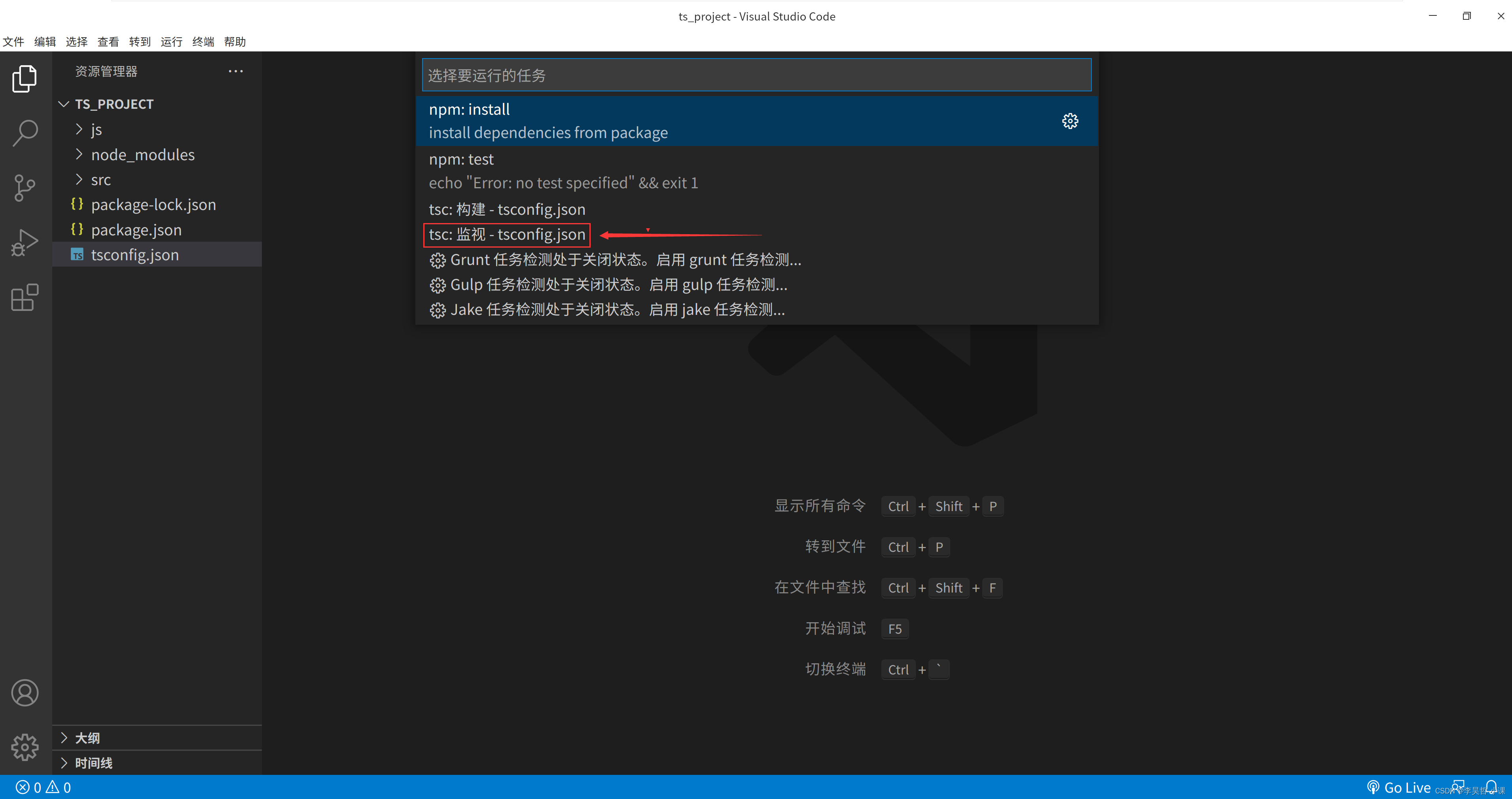Click the 资源管理器 panel title
Image resolution: width=1512 pixels, height=799 pixels.
(x=106, y=71)
